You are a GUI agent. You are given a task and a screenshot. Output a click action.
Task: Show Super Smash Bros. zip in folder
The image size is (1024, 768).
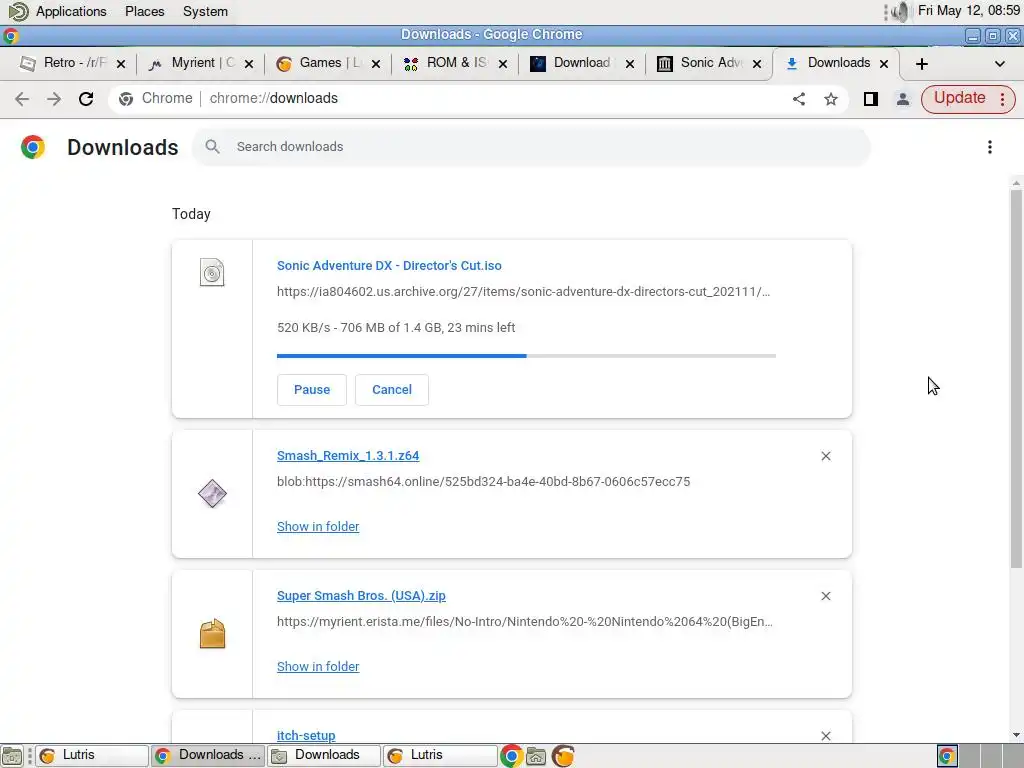pyautogui.click(x=318, y=667)
